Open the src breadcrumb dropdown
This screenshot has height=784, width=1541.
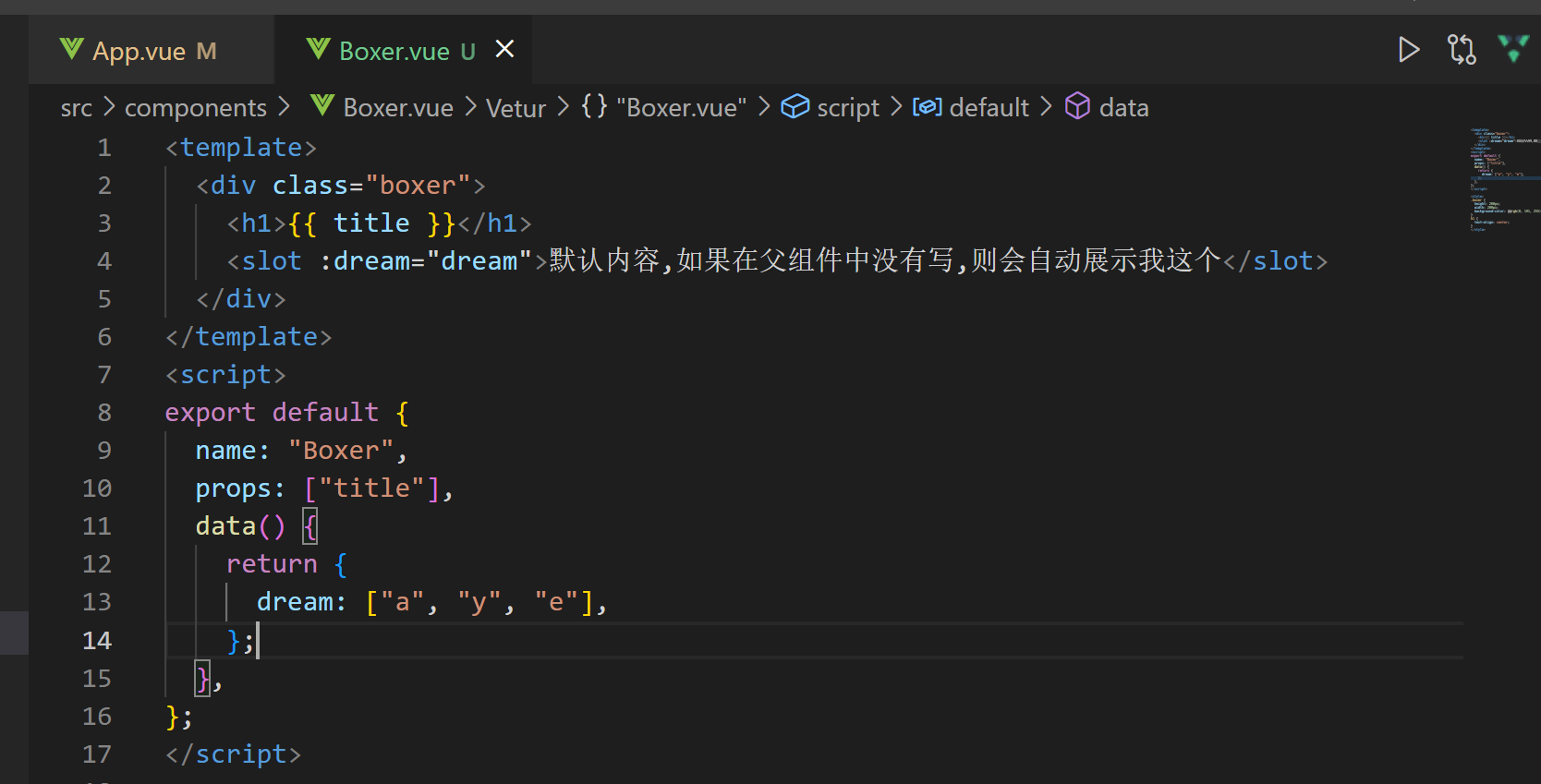[x=77, y=108]
